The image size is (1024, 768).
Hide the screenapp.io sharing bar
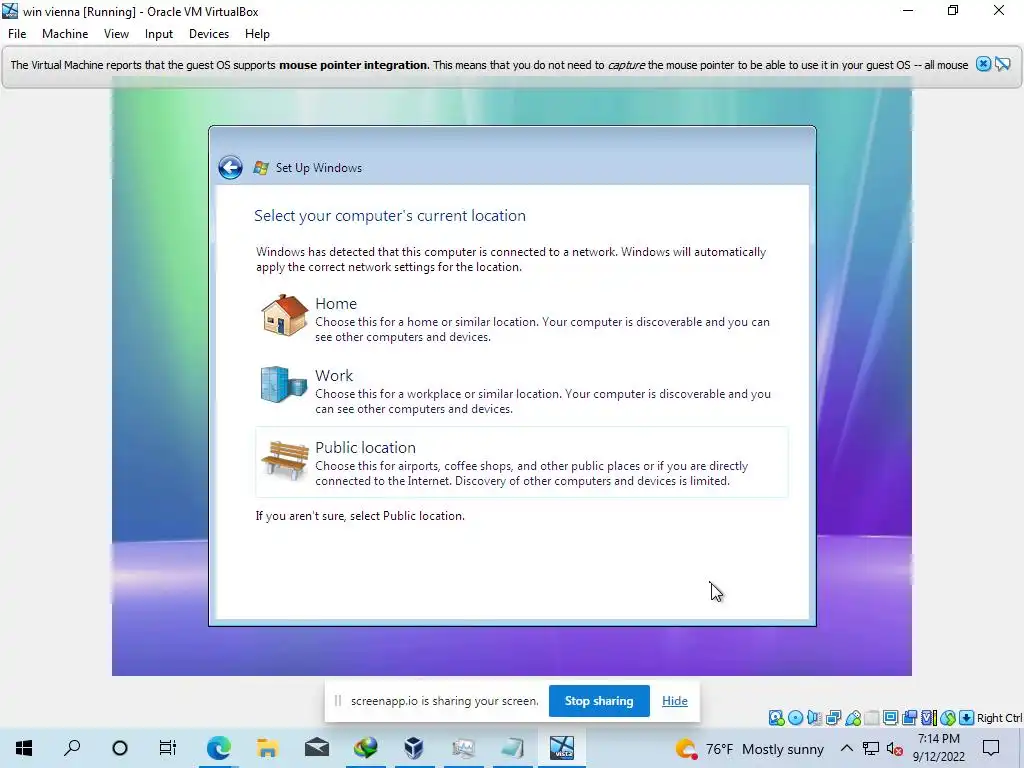675,701
